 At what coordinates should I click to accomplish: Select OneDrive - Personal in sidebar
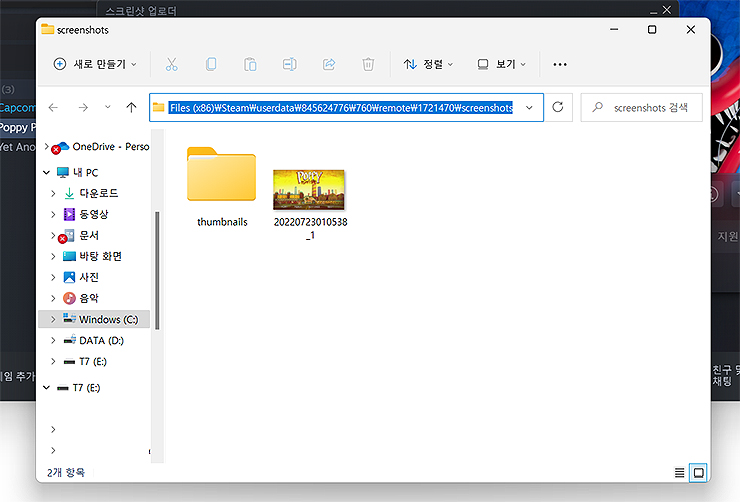click(x=110, y=147)
